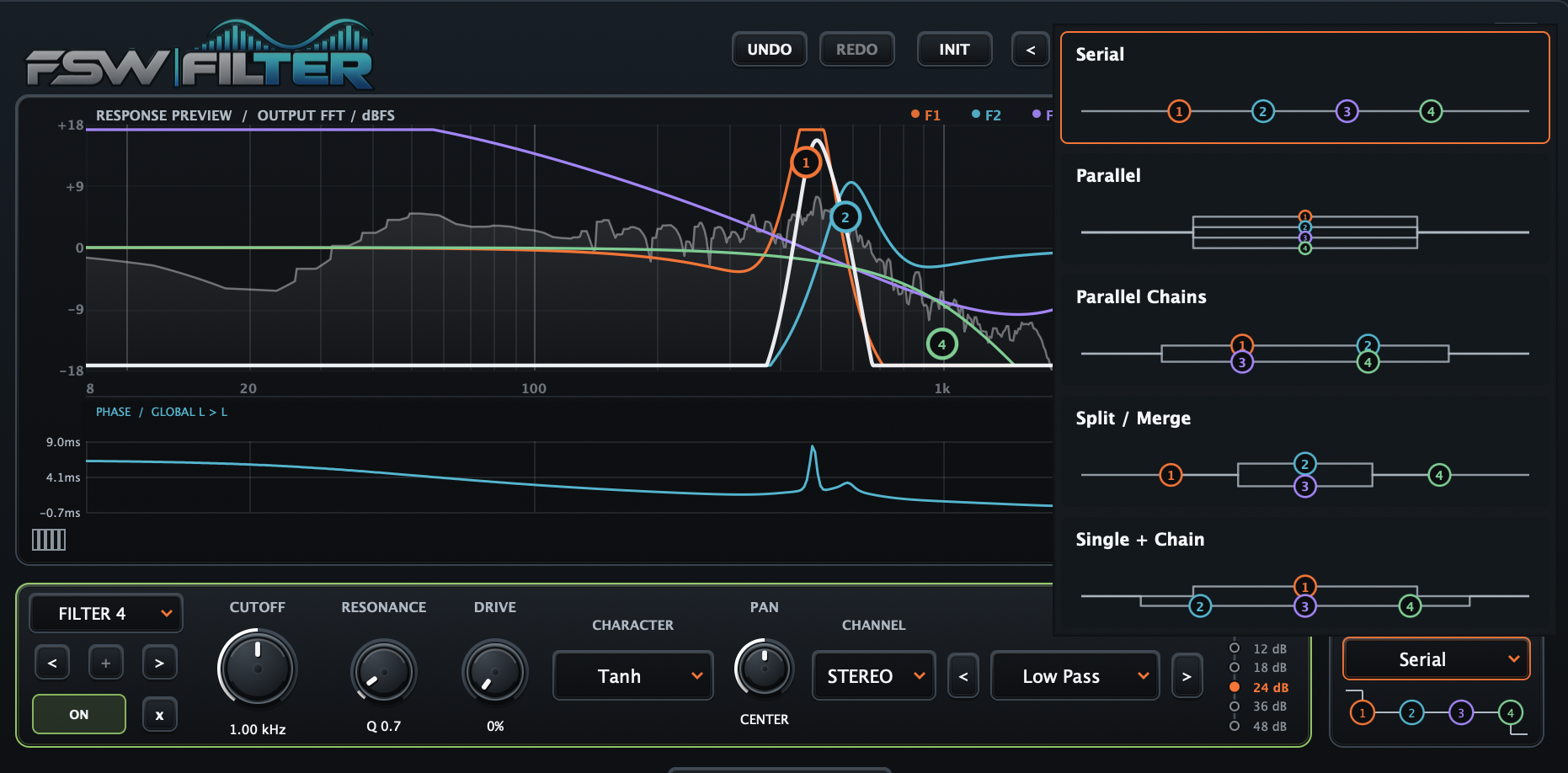Click routing node 1 in bottom-right routing display
Image resolution: width=1568 pixels, height=773 pixels.
(1362, 713)
